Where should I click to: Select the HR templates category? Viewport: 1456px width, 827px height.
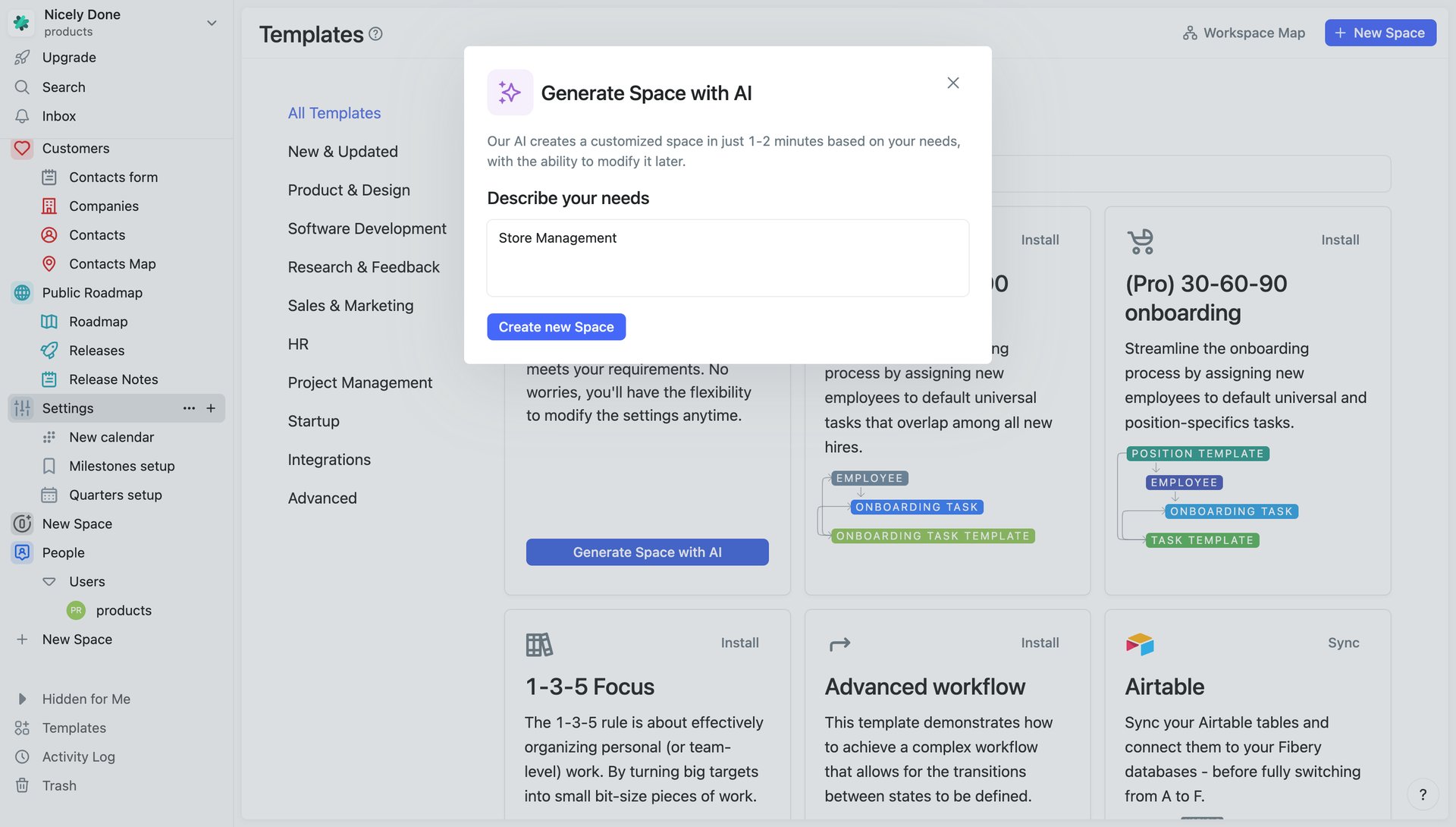297,344
